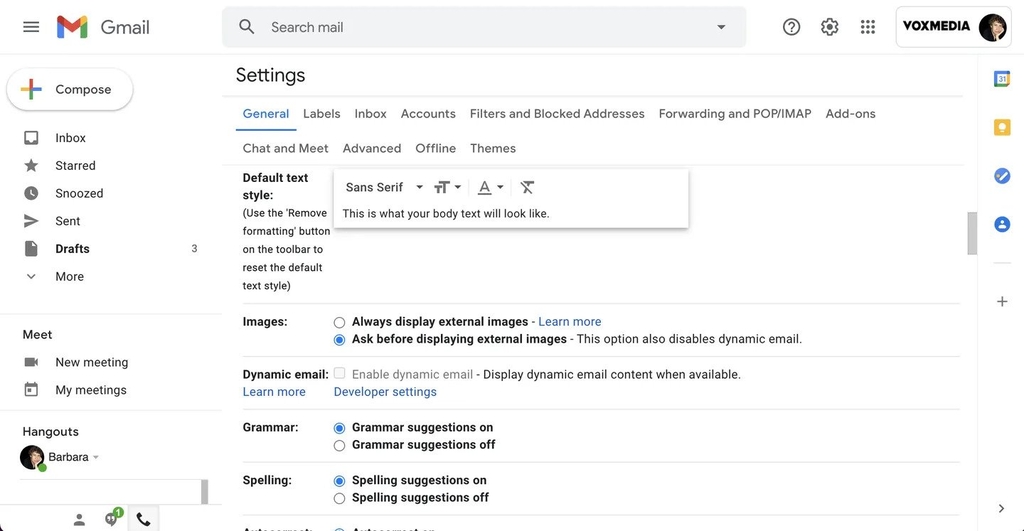Image resolution: width=1024 pixels, height=531 pixels.
Task: Open Contacts in side panel
Action: coord(1002,224)
